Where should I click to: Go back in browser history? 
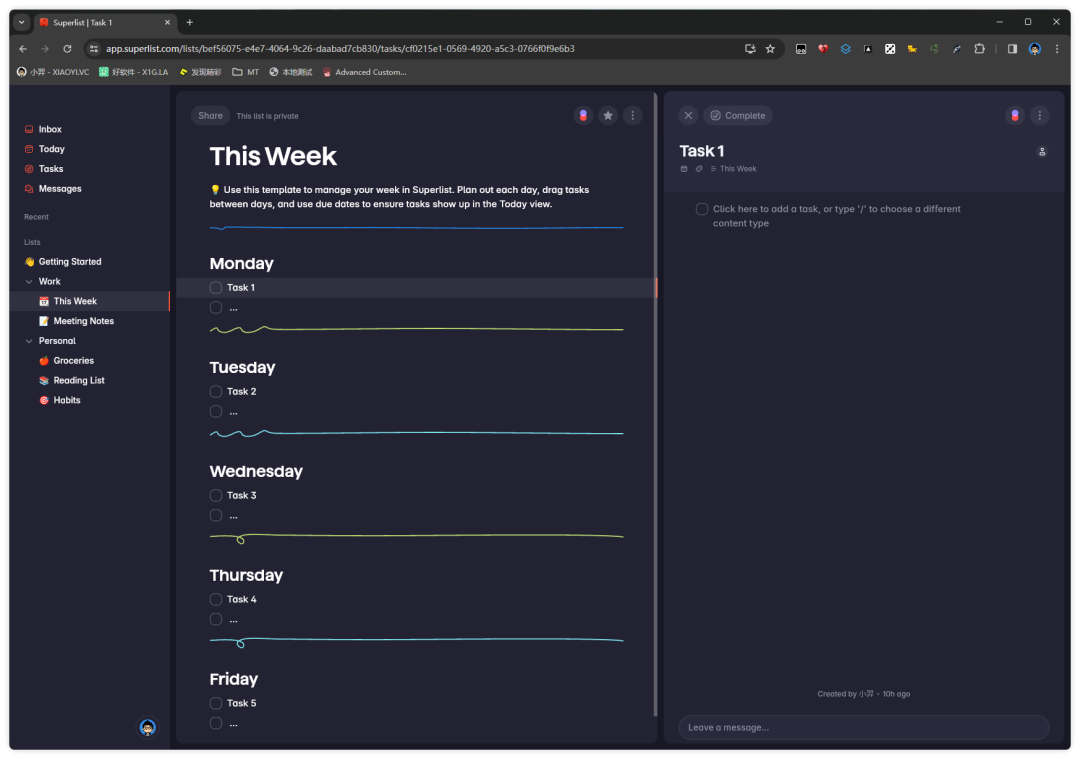click(23, 49)
